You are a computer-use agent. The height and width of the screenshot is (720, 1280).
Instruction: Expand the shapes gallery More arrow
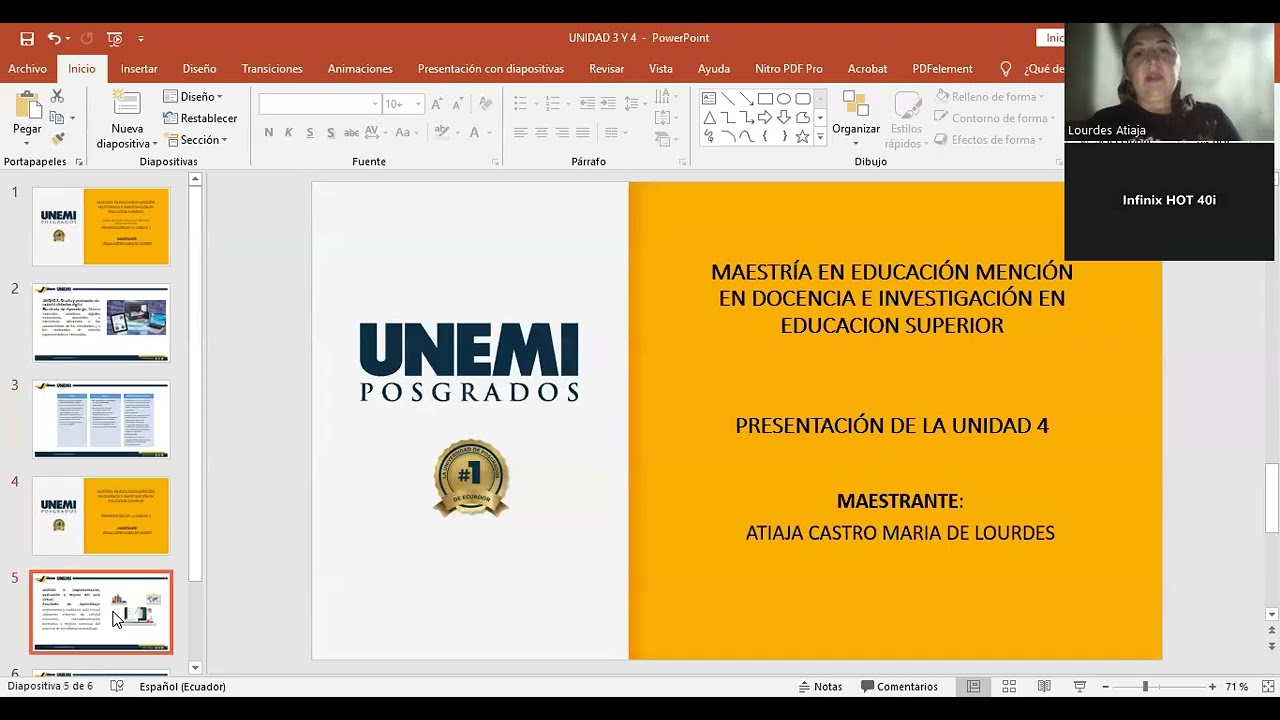click(x=820, y=138)
